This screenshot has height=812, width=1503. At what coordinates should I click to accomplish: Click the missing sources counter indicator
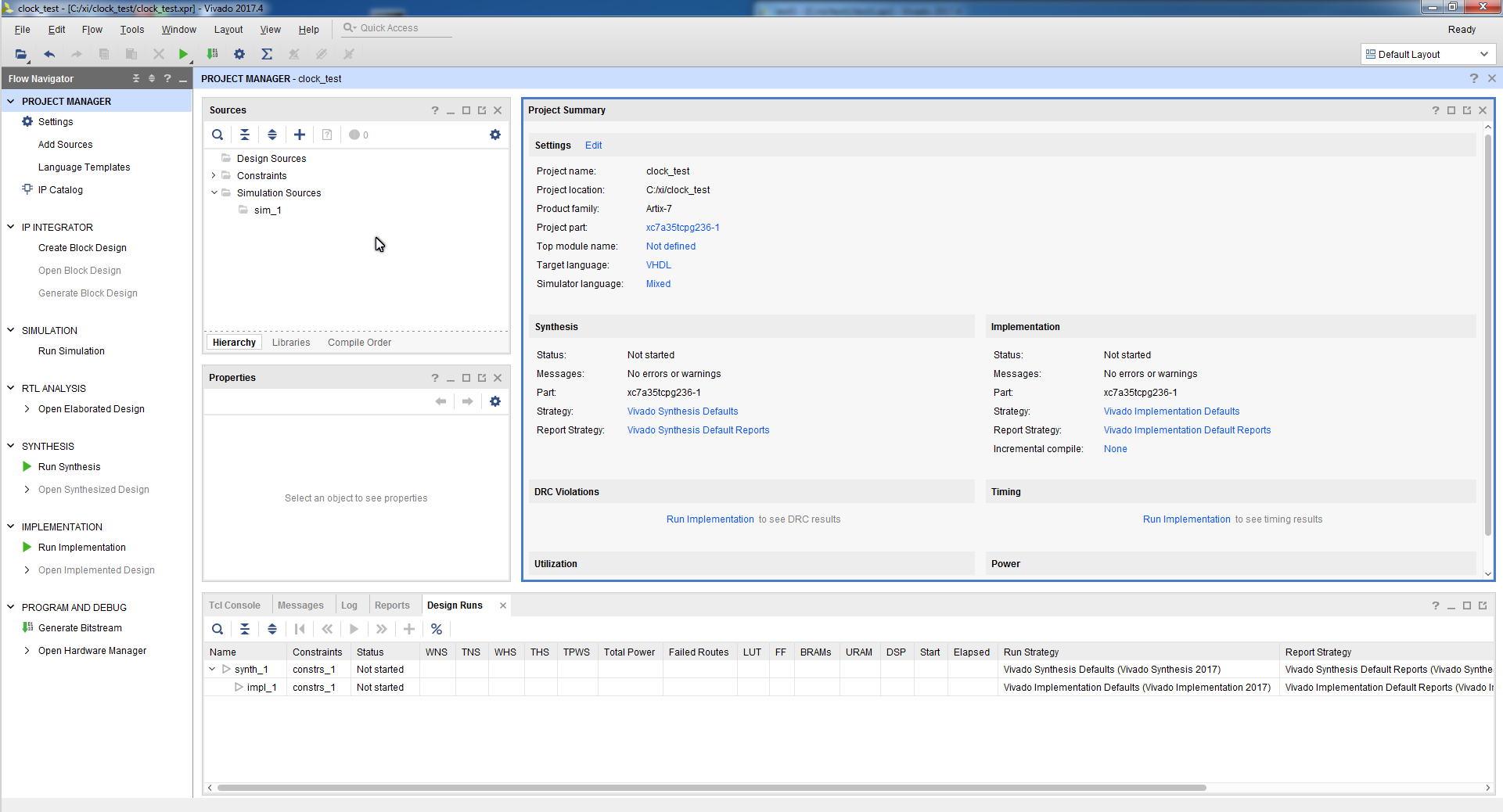point(358,135)
